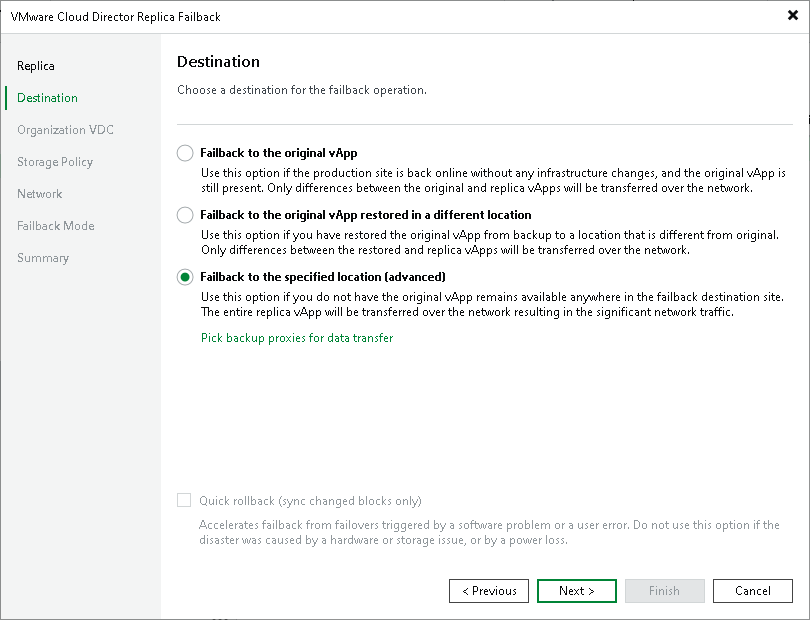Click the Previous button
810x620 pixels.
(x=489, y=591)
